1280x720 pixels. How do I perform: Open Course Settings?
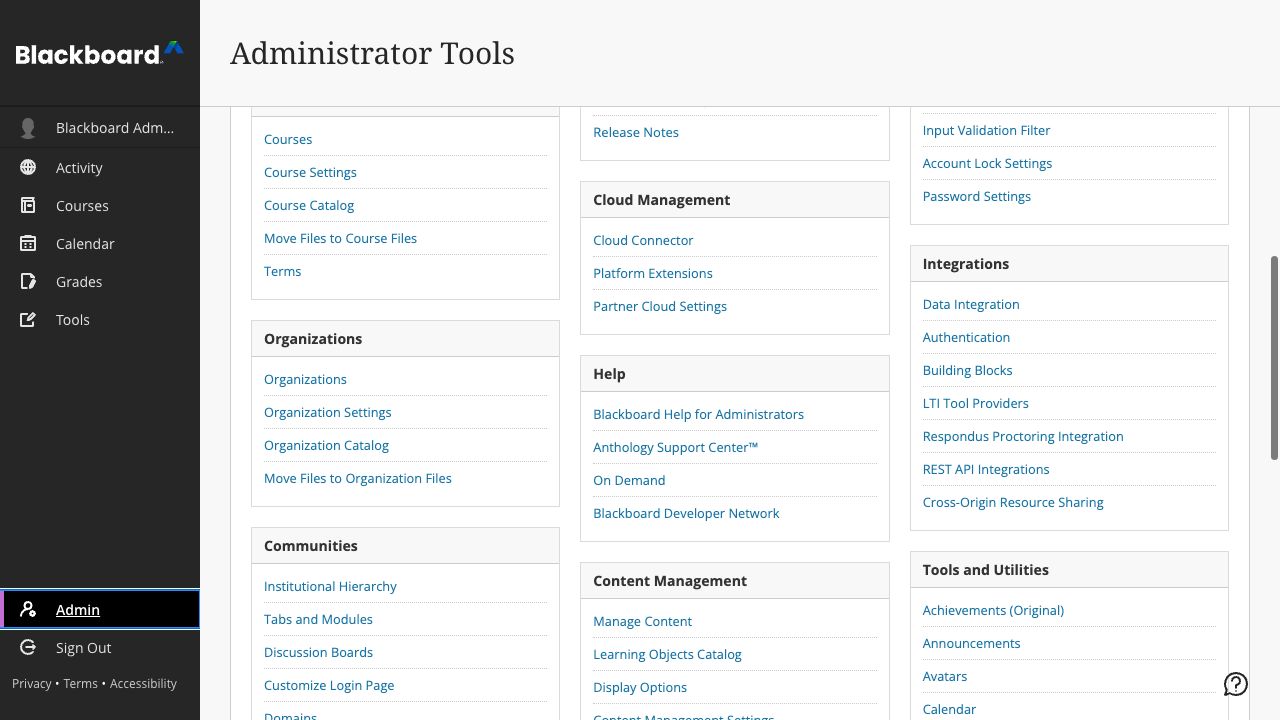[310, 172]
